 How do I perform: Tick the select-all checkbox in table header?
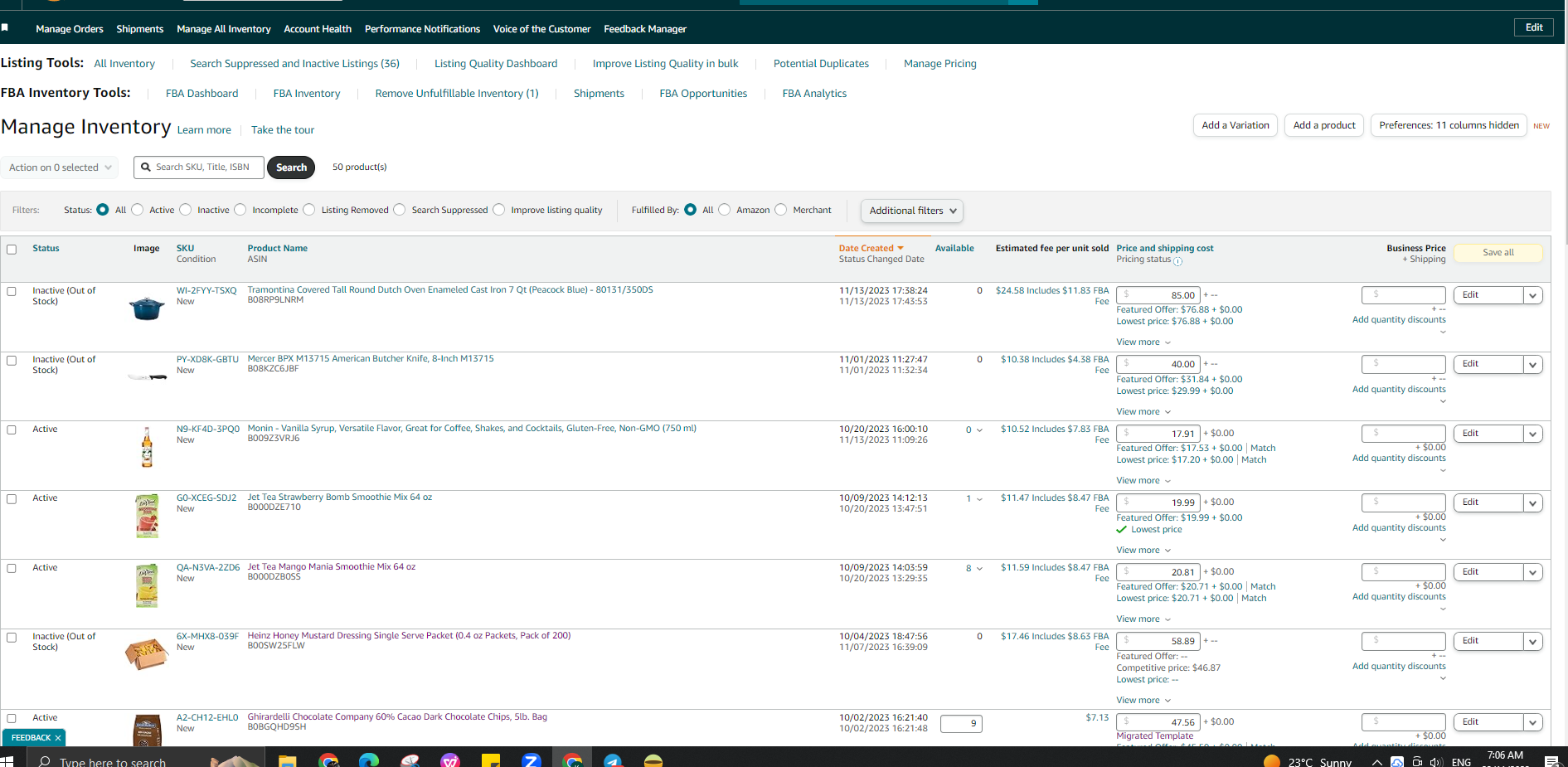coord(12,250)
